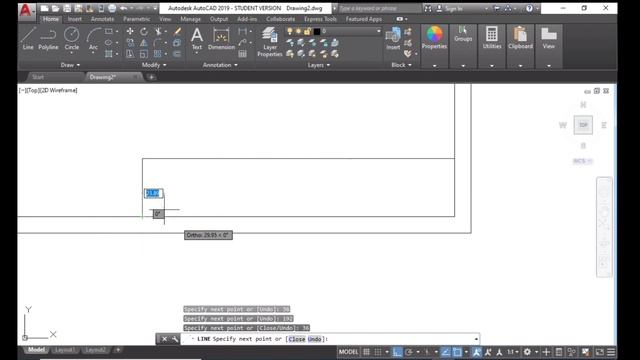Click the AutoCAD application menu logo

coord(26,10)
